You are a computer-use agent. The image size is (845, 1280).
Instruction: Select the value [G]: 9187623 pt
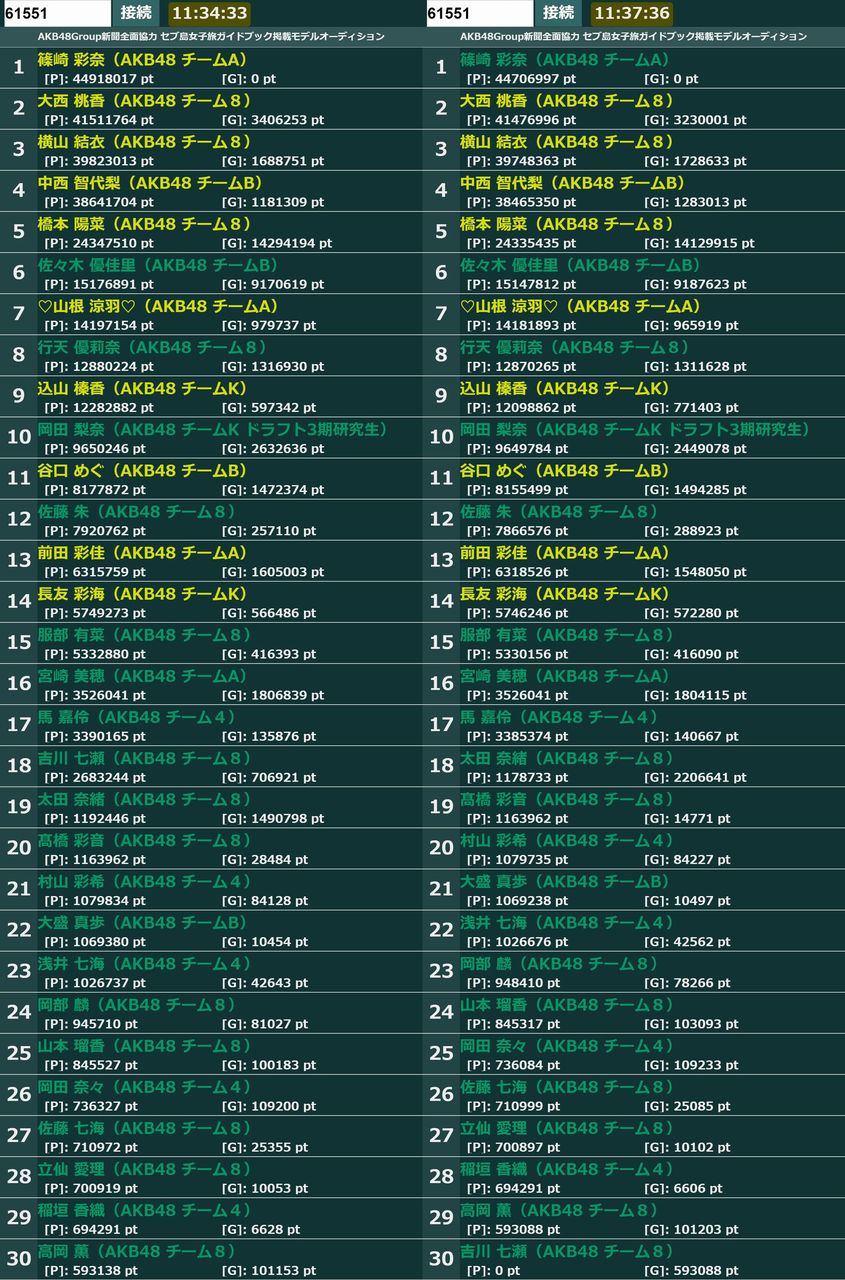click(695, 283)
